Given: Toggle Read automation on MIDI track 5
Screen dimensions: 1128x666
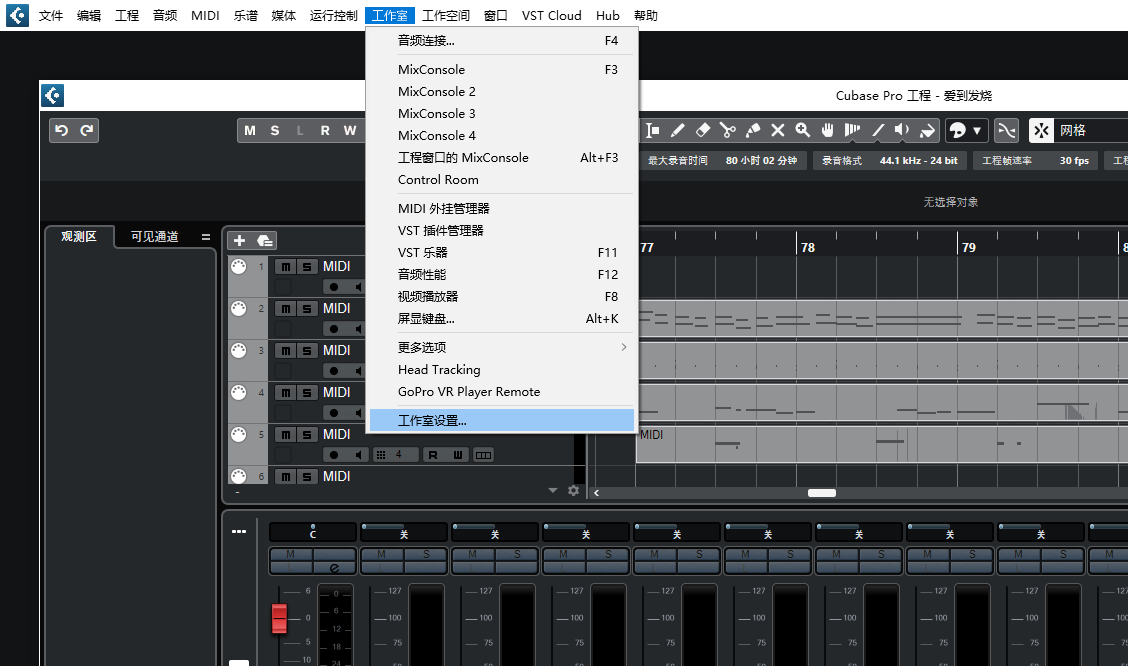Looking at the screenshot, I should click(x=433, y=455).
